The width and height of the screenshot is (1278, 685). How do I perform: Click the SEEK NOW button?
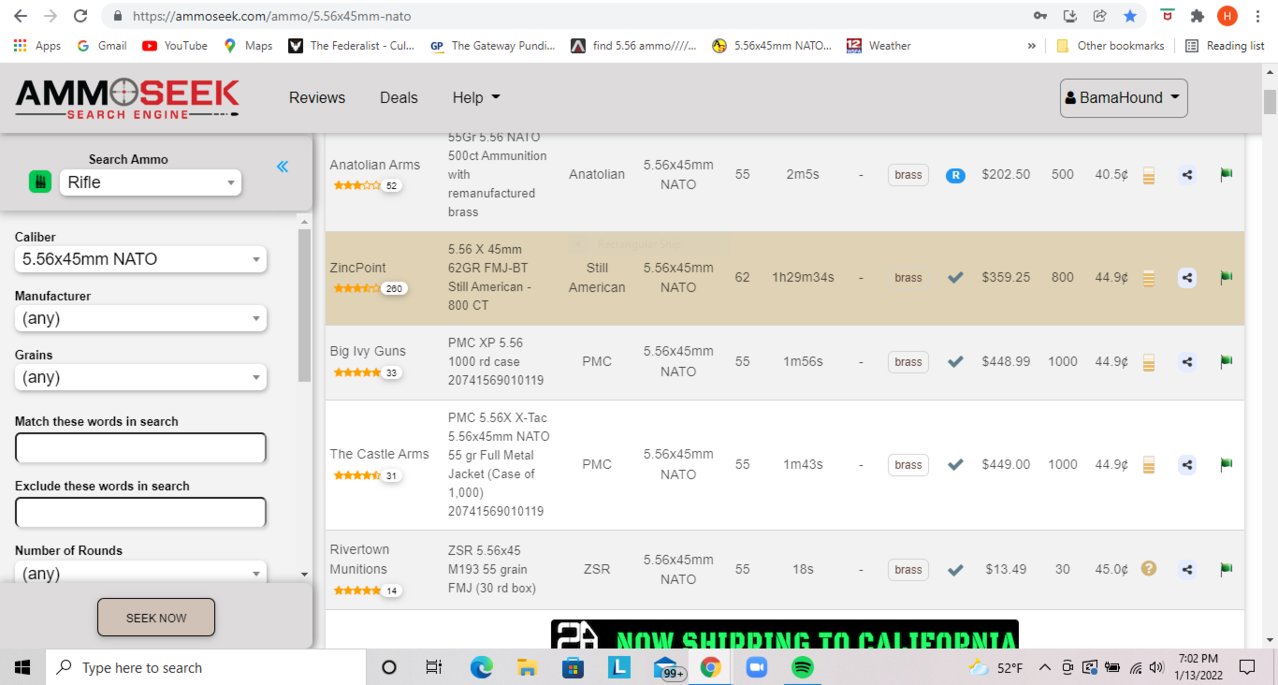(x=156, y=618)
